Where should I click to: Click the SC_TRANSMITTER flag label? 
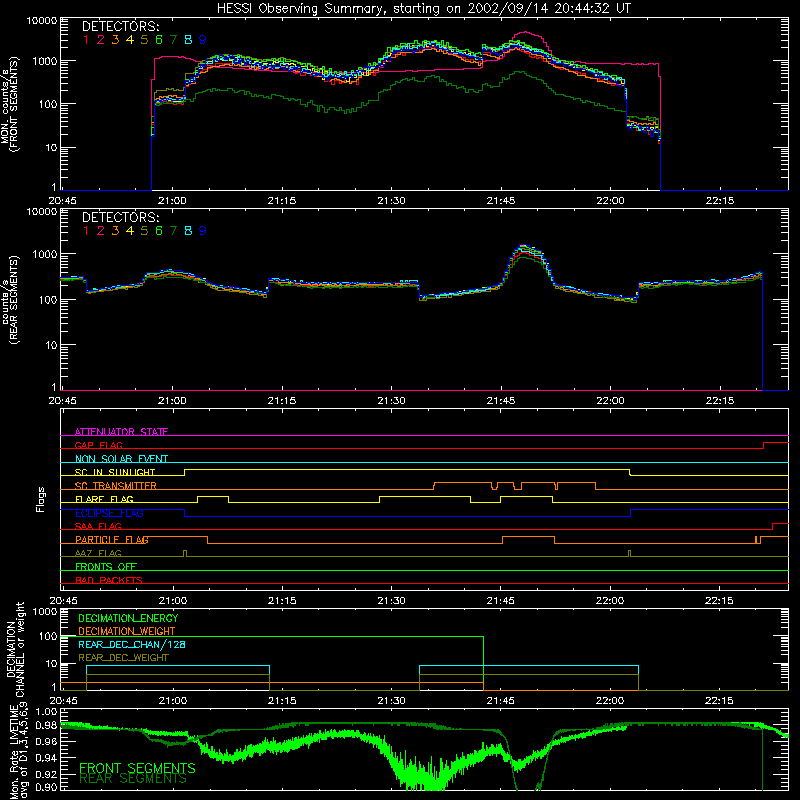click(x=116, y=485)
